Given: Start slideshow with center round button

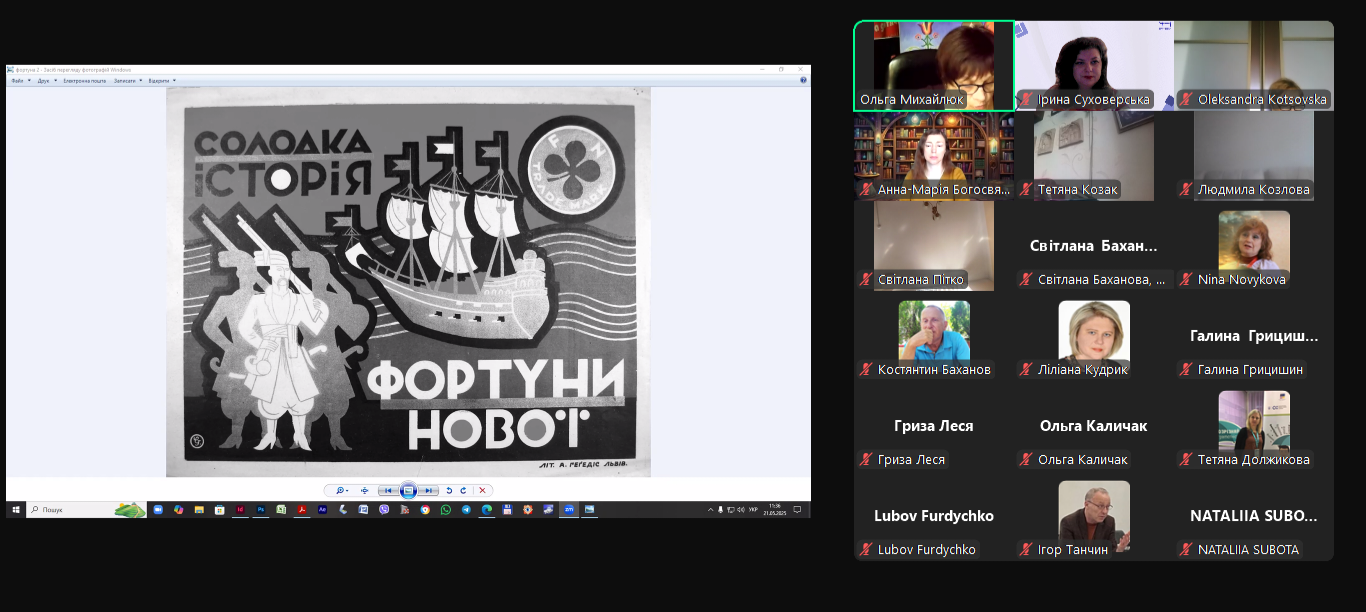Looking at the screenshot, I should (x=408, y=490).
